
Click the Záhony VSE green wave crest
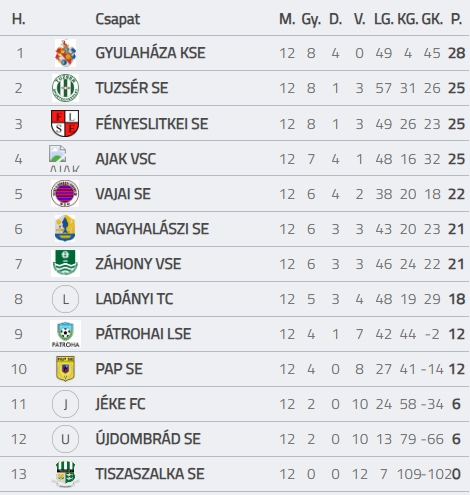click(65, 263)
